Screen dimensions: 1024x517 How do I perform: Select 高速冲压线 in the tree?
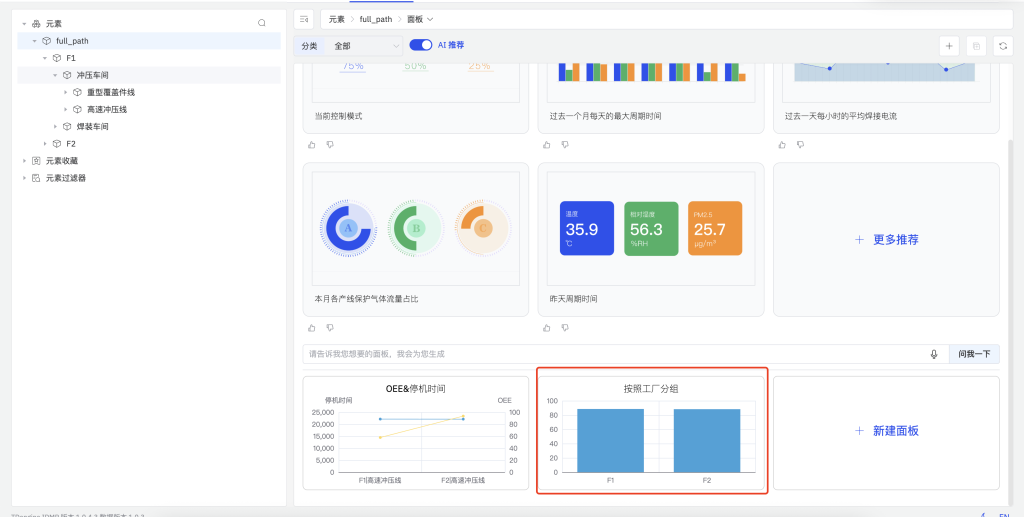pyautogui.click(x=107, y=109)
